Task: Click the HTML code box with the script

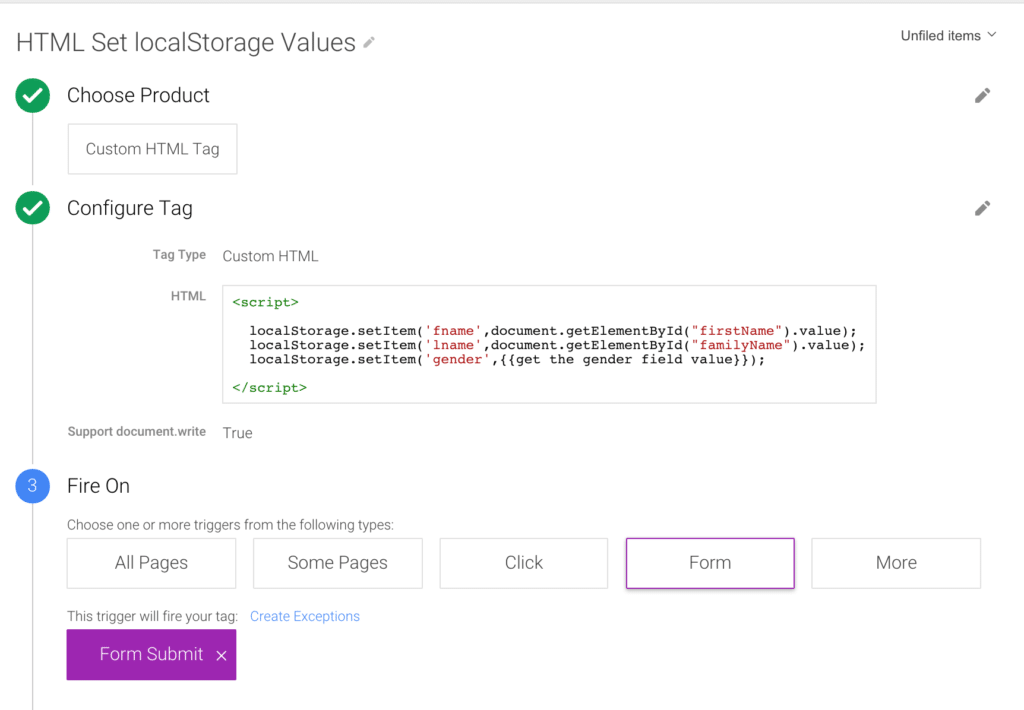Action: (x=549, y=344)
